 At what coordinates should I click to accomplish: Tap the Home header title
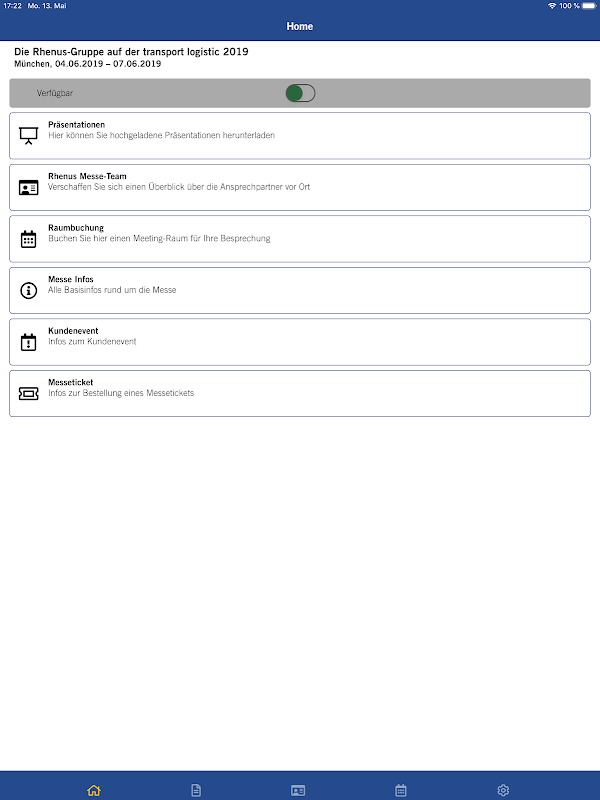click(x=300, y=26)
